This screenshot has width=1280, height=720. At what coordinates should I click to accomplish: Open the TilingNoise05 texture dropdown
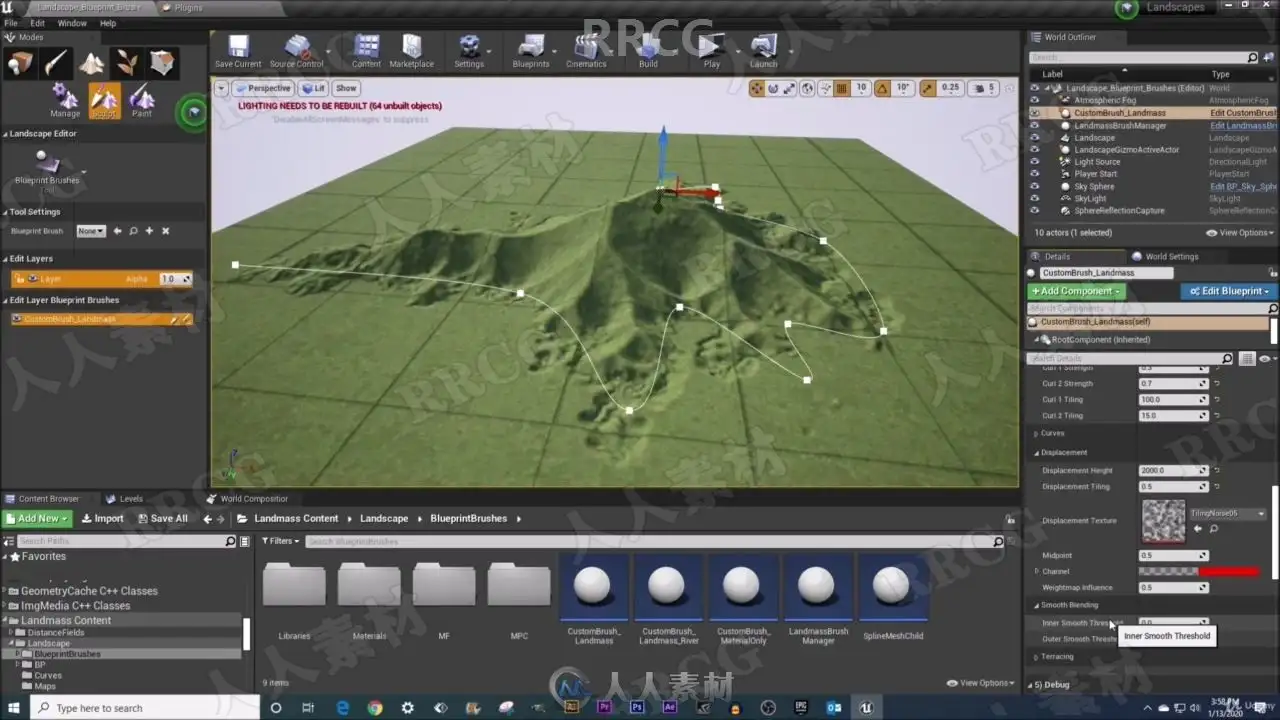[x=1228, y=513]
